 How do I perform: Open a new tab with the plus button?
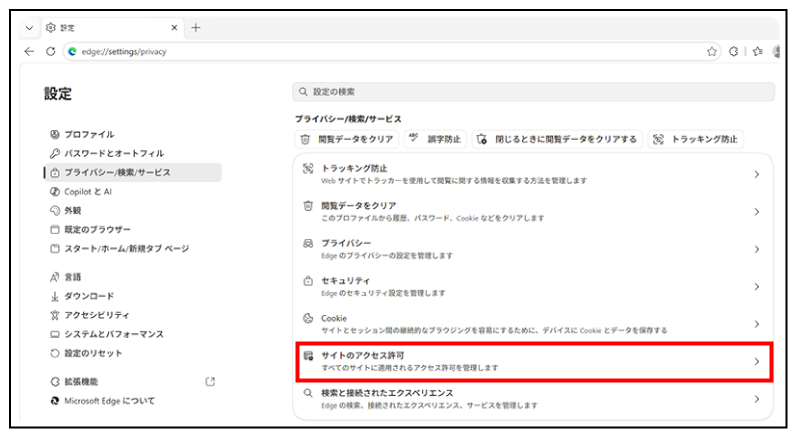(x=196, y=27)
